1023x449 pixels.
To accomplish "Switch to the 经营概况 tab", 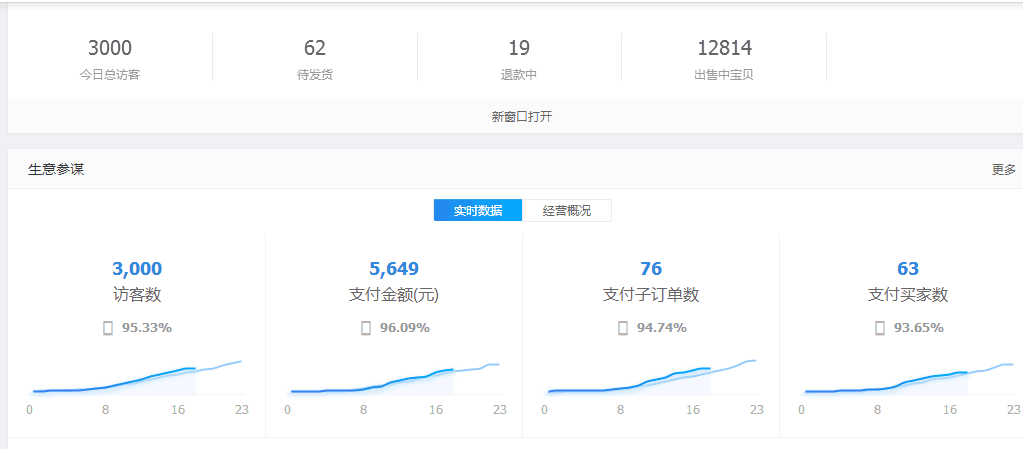I will 566,211.
